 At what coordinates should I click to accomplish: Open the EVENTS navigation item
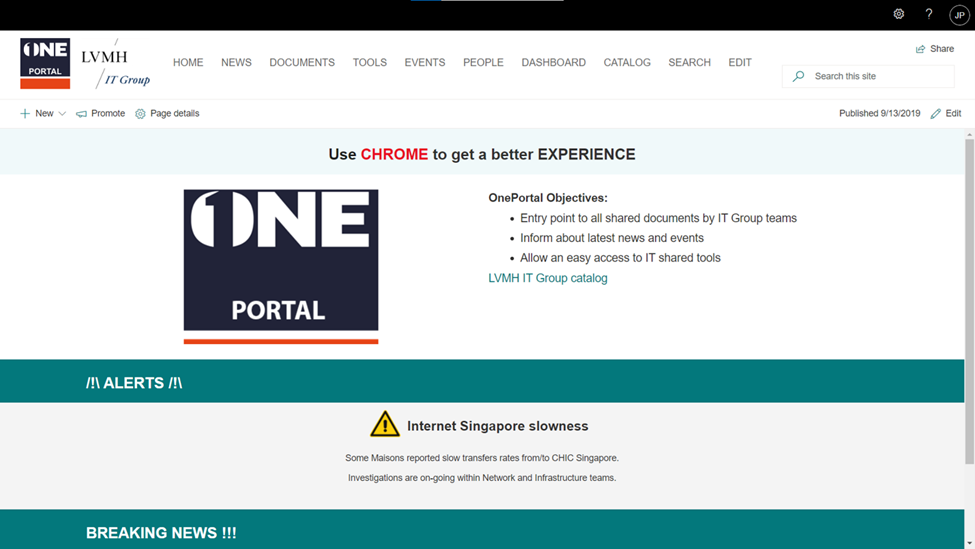[x=425, y=62]
